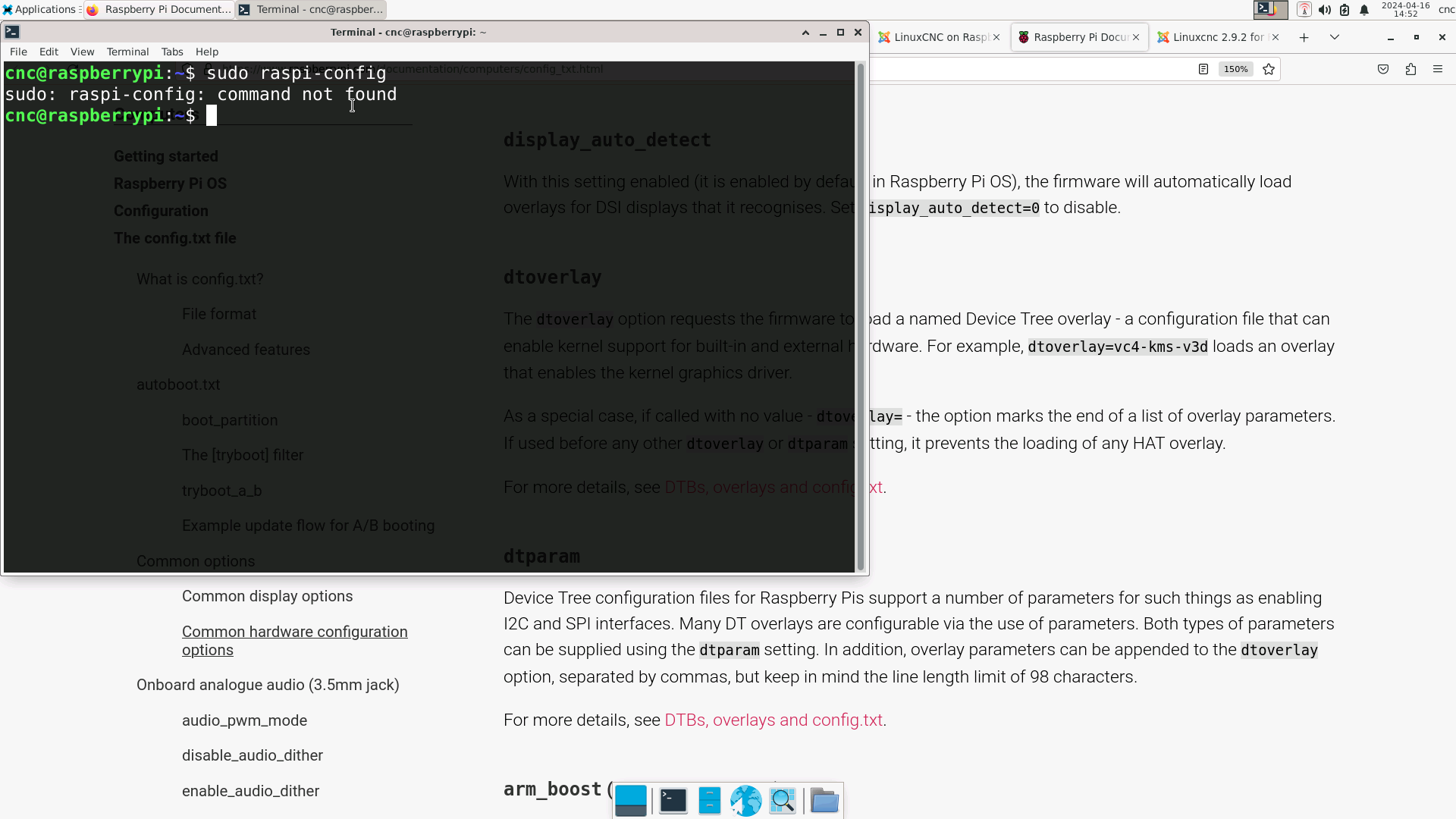Open Application Finder magnifier dock icon

tap(783, 801)
